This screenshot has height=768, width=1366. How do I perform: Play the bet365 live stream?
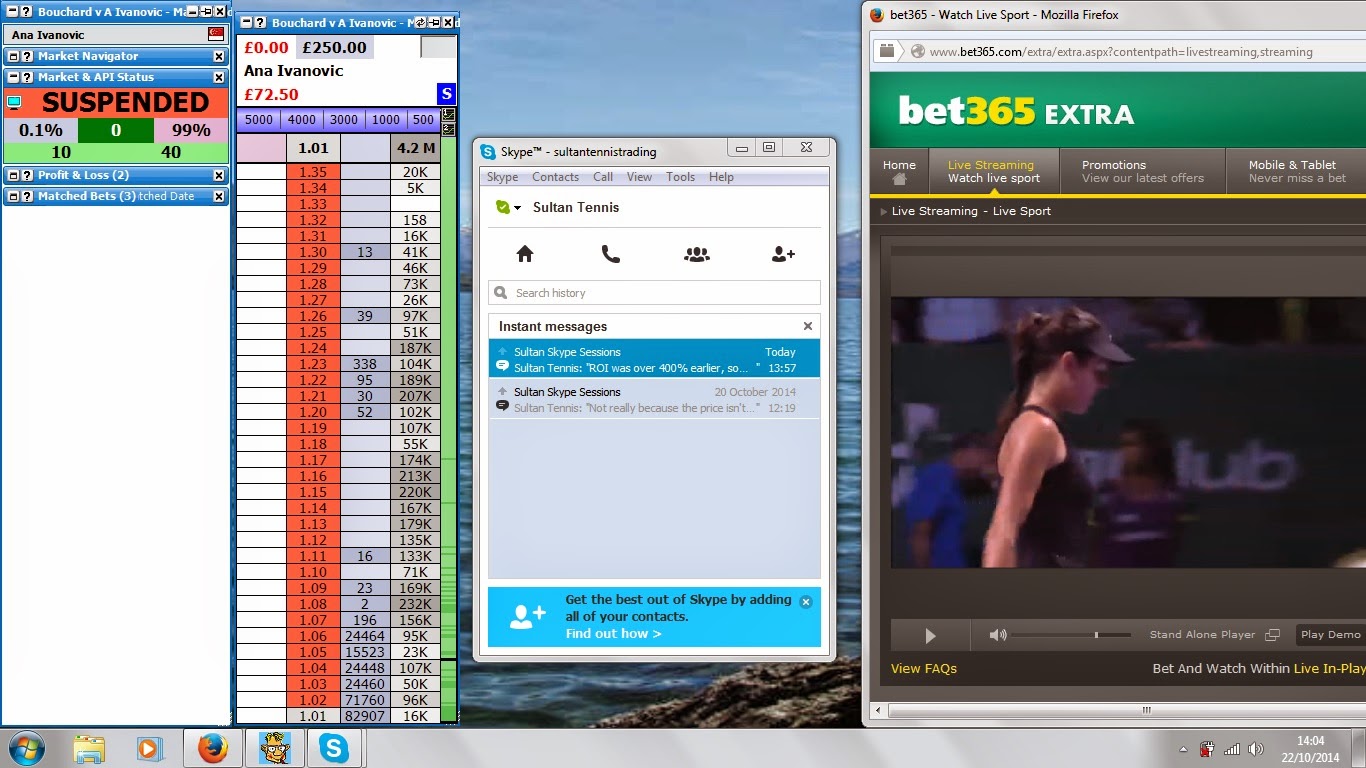pos(931,635)
